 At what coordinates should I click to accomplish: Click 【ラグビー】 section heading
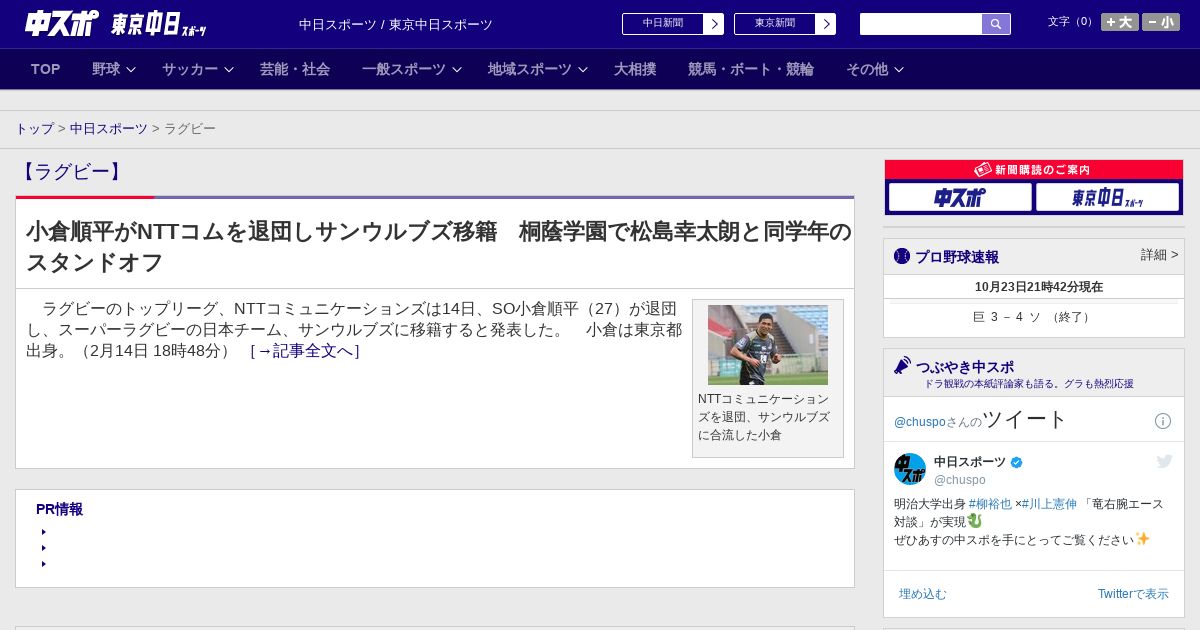click(72, 172)
